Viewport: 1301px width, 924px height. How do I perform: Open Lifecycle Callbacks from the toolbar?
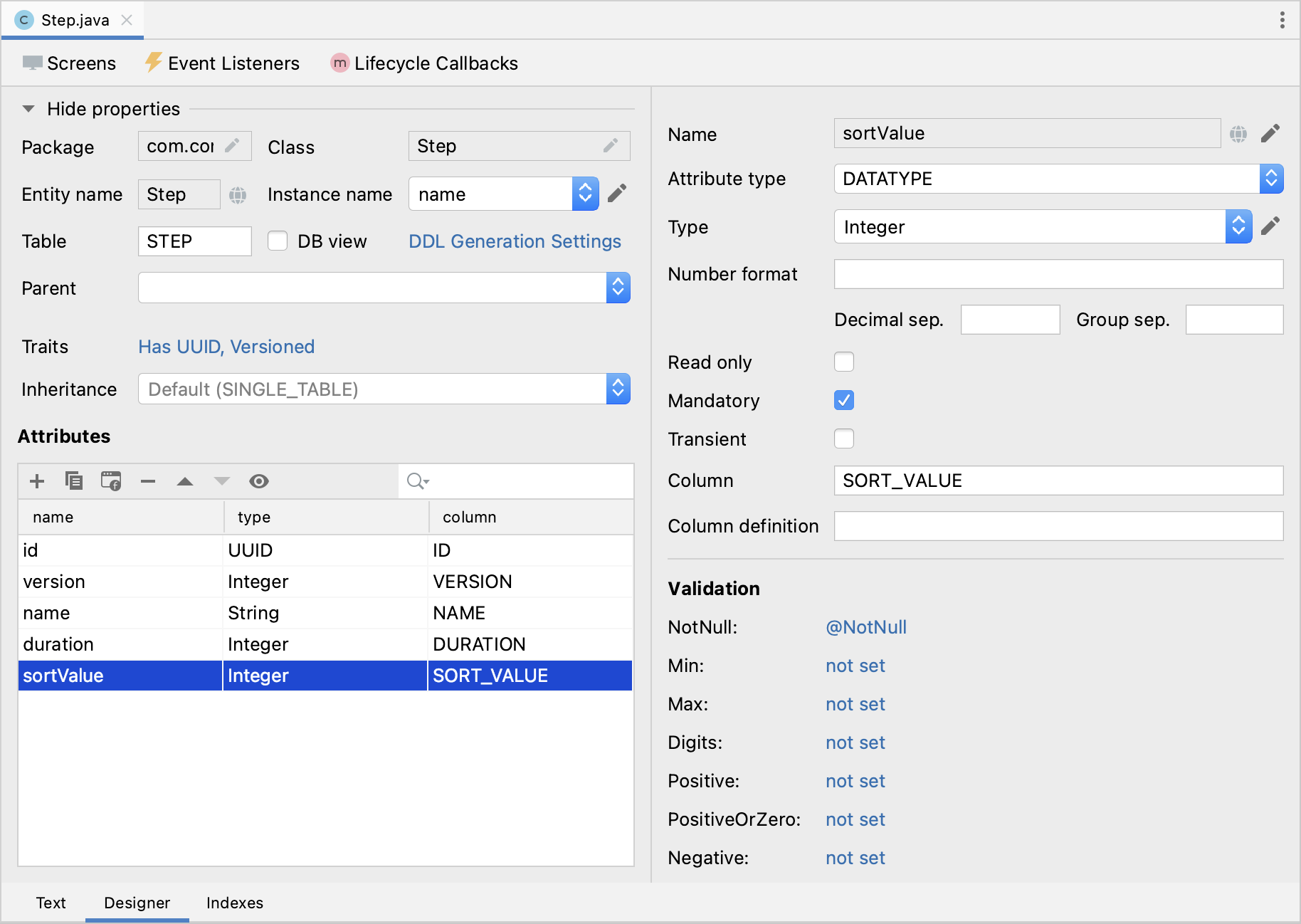[x=423, y=63]
